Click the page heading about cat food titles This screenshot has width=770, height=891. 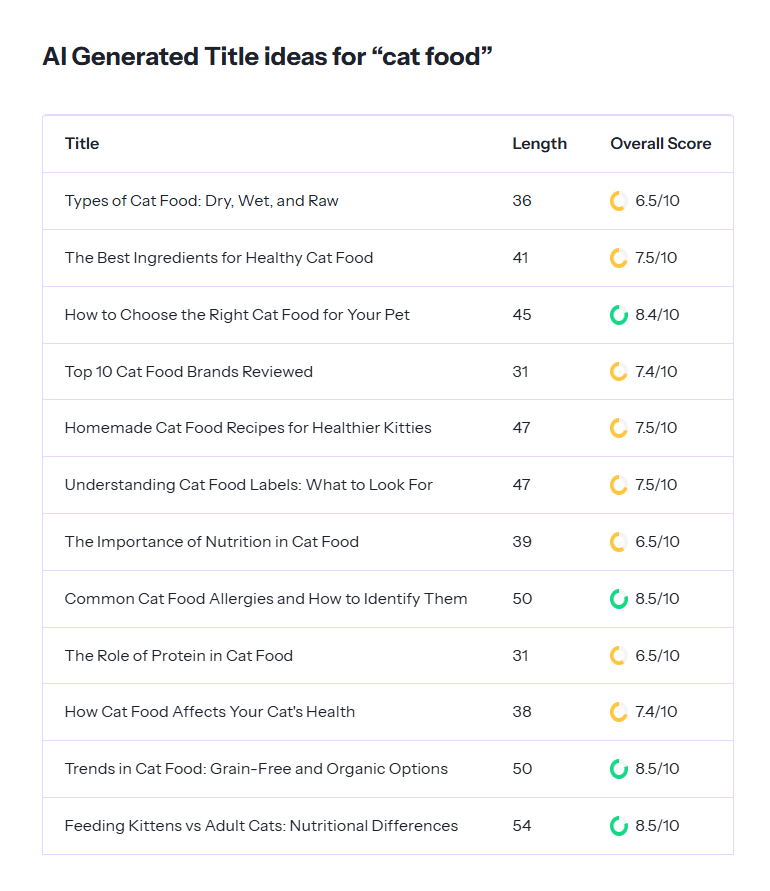(268, 57)
